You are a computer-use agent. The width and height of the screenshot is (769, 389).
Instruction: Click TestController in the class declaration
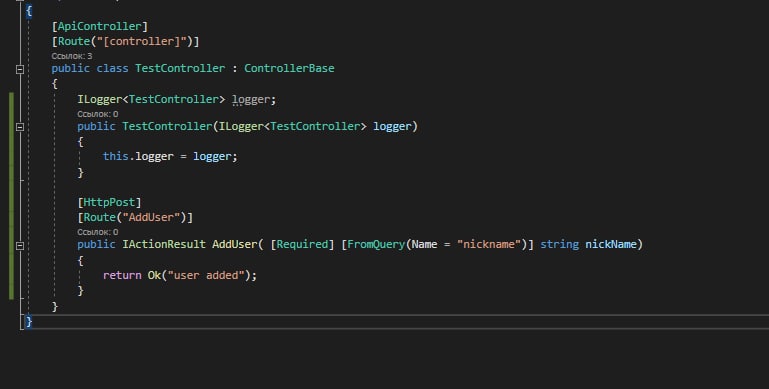click(180, 68)
